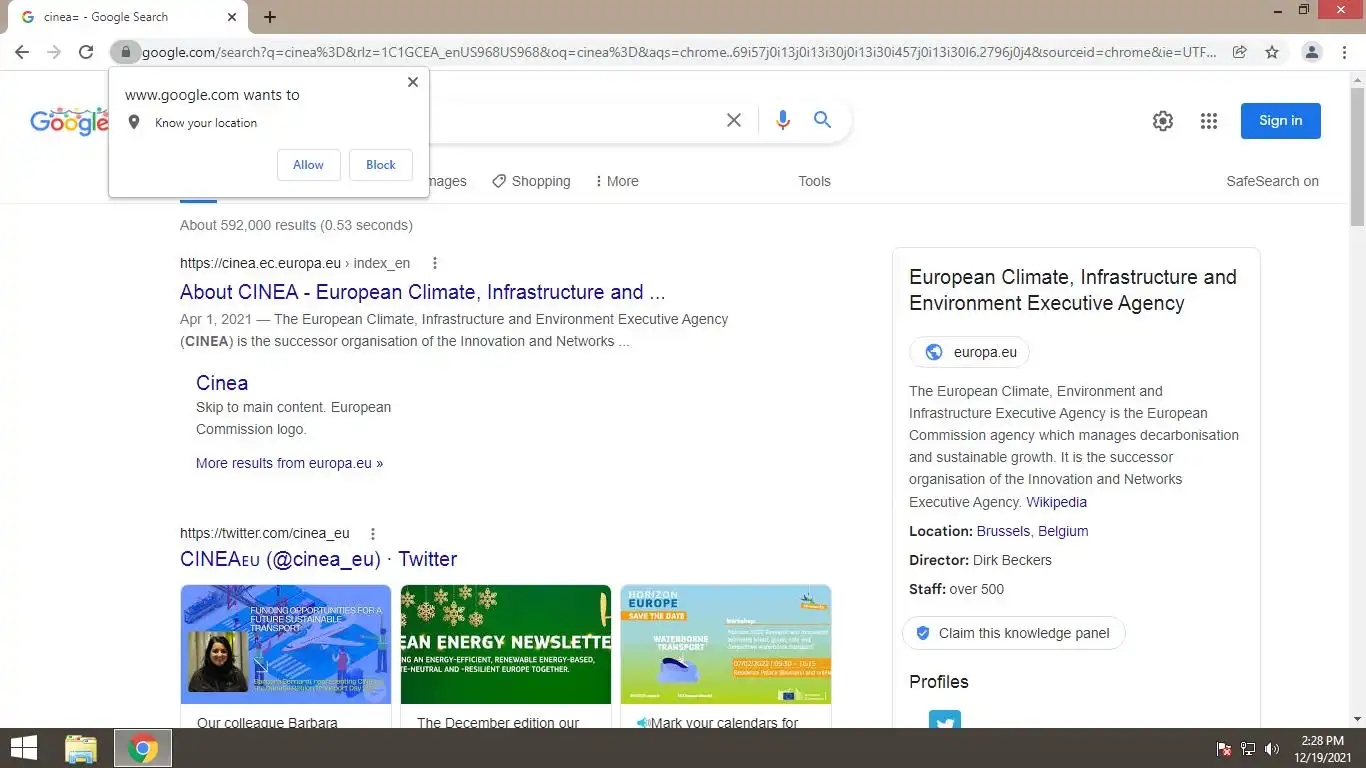Image resolution: width=1366 pixels, height=768 pixels.
Task: Click Claim this knowledge panel button
Action: point(1013,633)
